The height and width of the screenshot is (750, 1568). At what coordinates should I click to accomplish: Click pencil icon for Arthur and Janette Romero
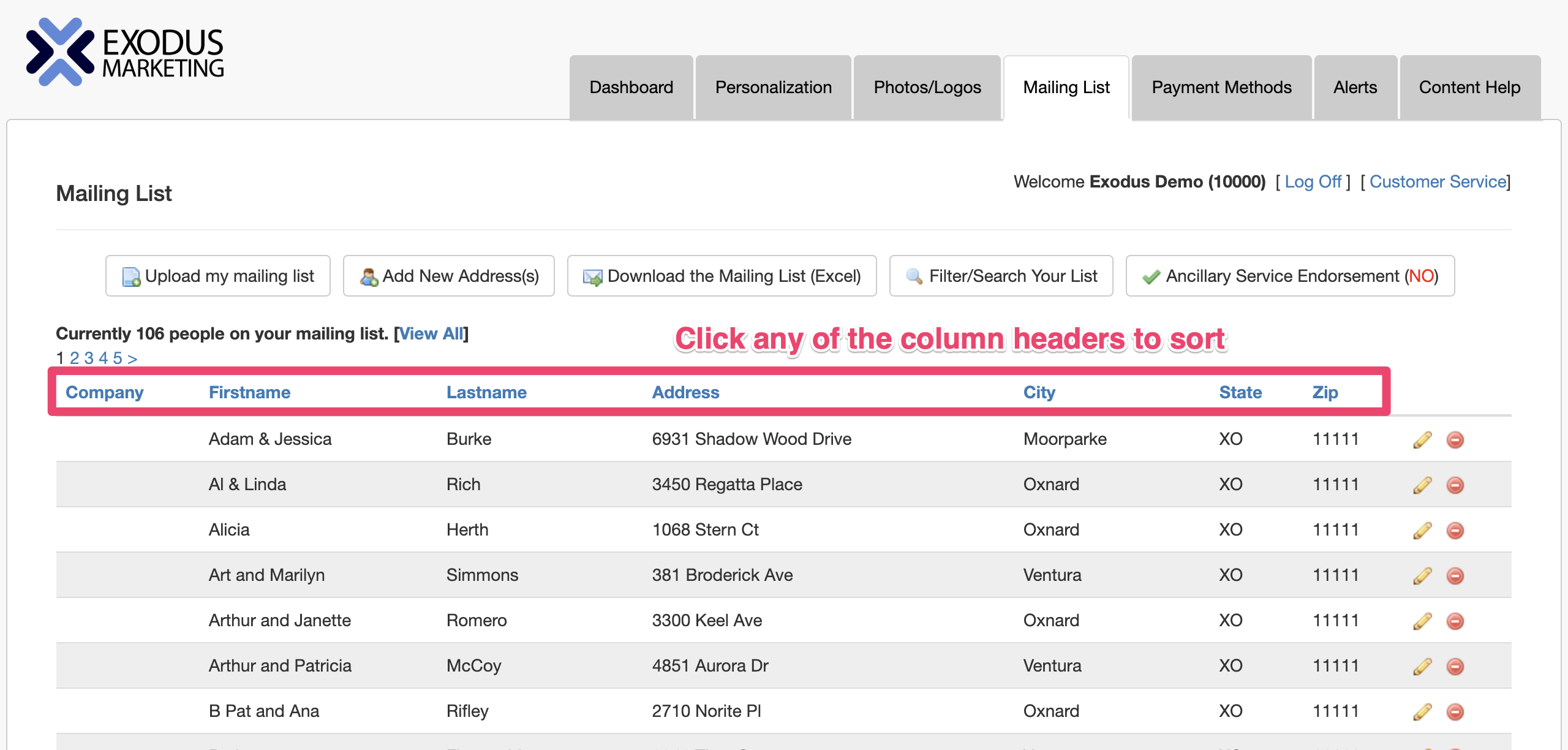pos(1422,621)
